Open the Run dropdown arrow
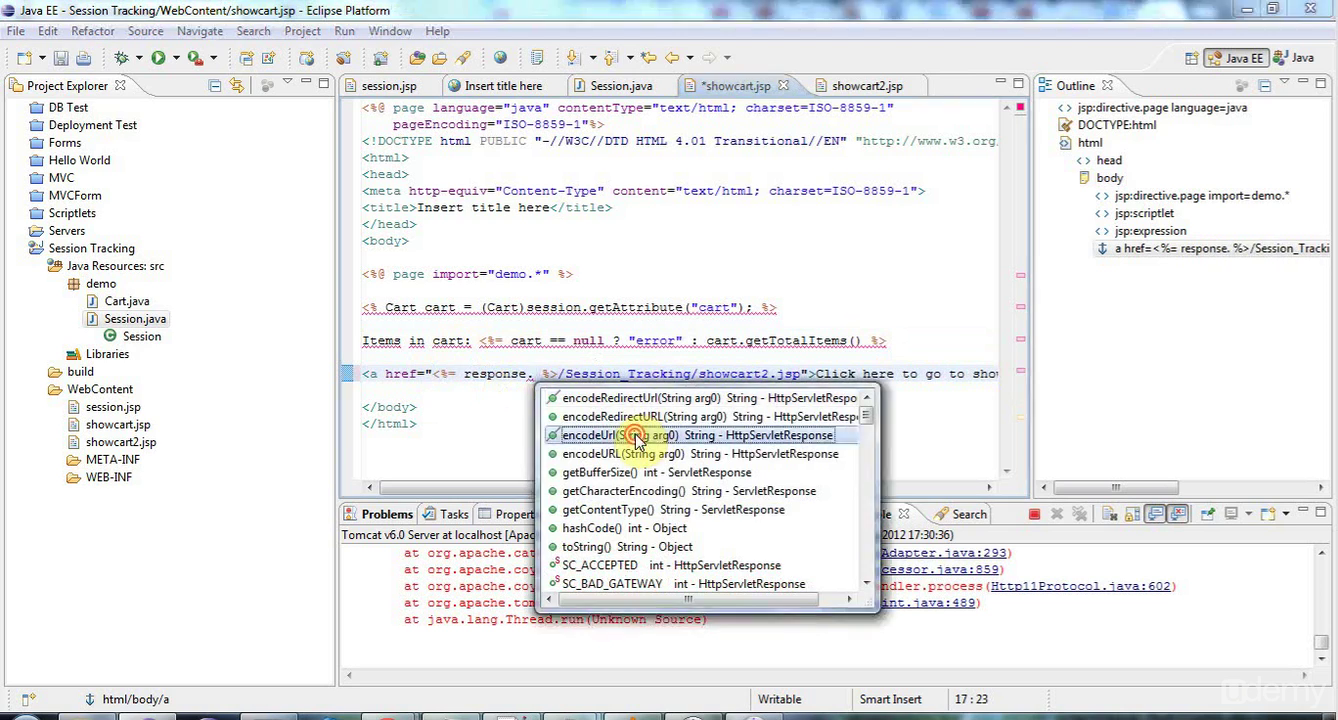 point(175,58)
